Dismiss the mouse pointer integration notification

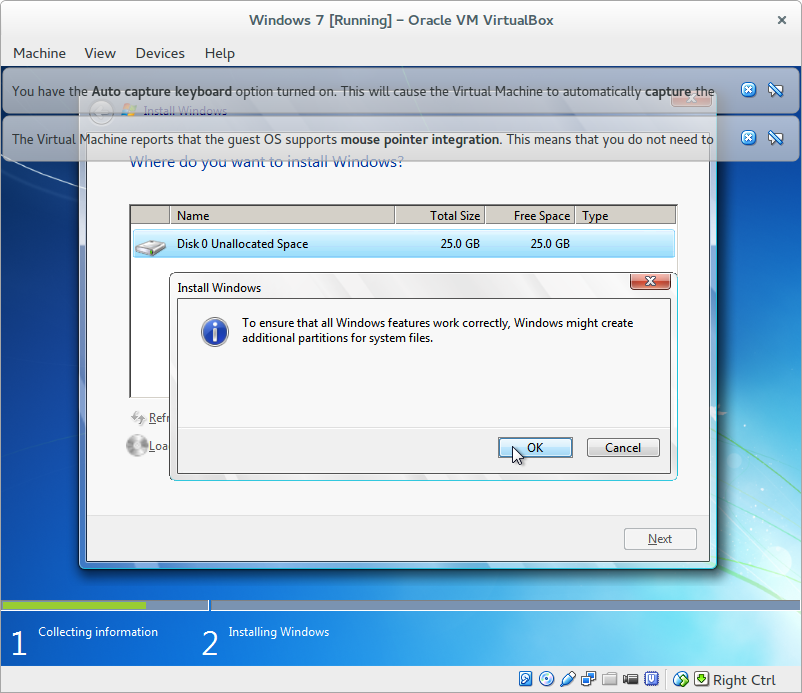coord(748,138)
